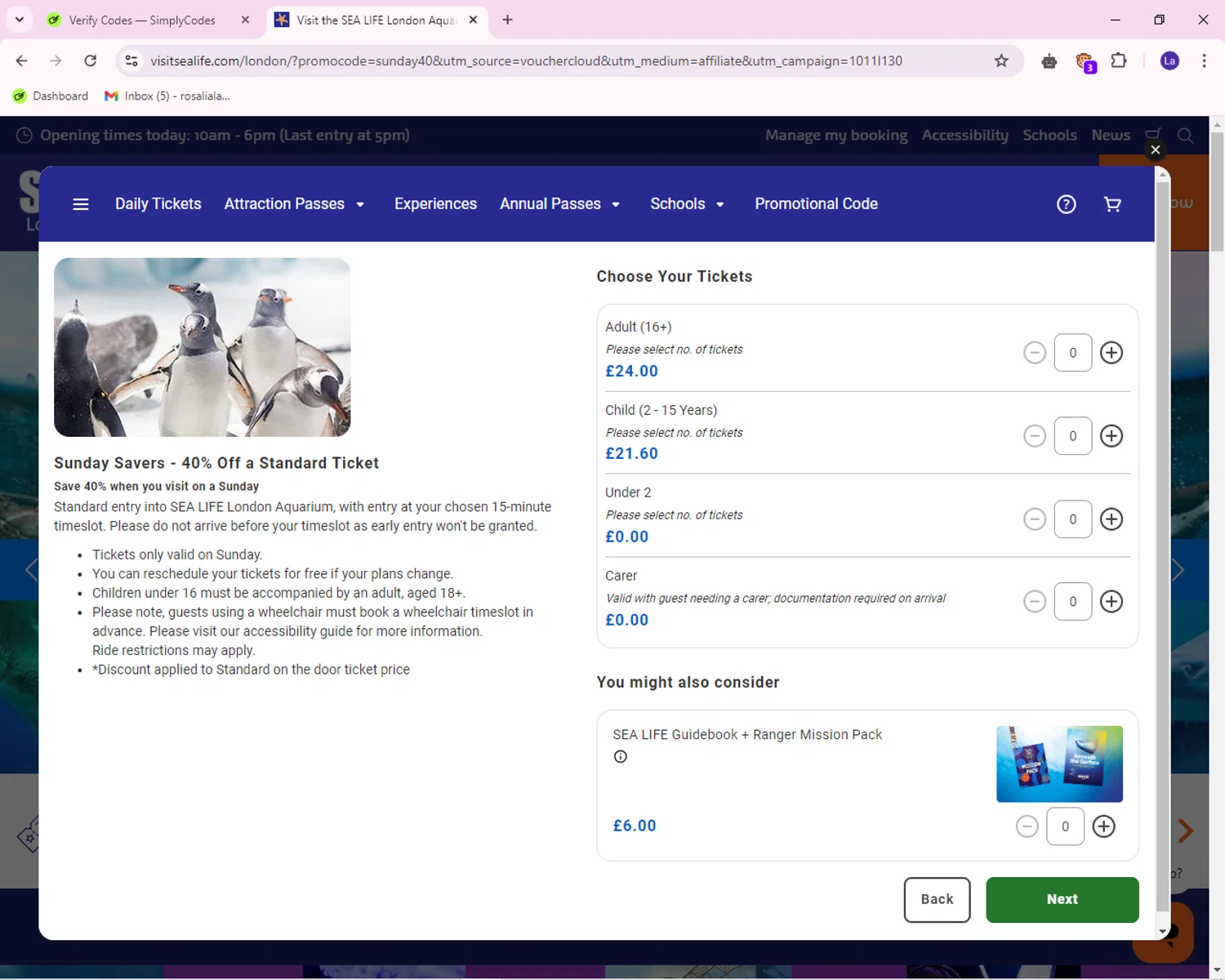The width and height of the screenshot is (1225, 980).
Task: Open the Guidebook Mission Pack thumbnail
Action: click(1059, 764)
